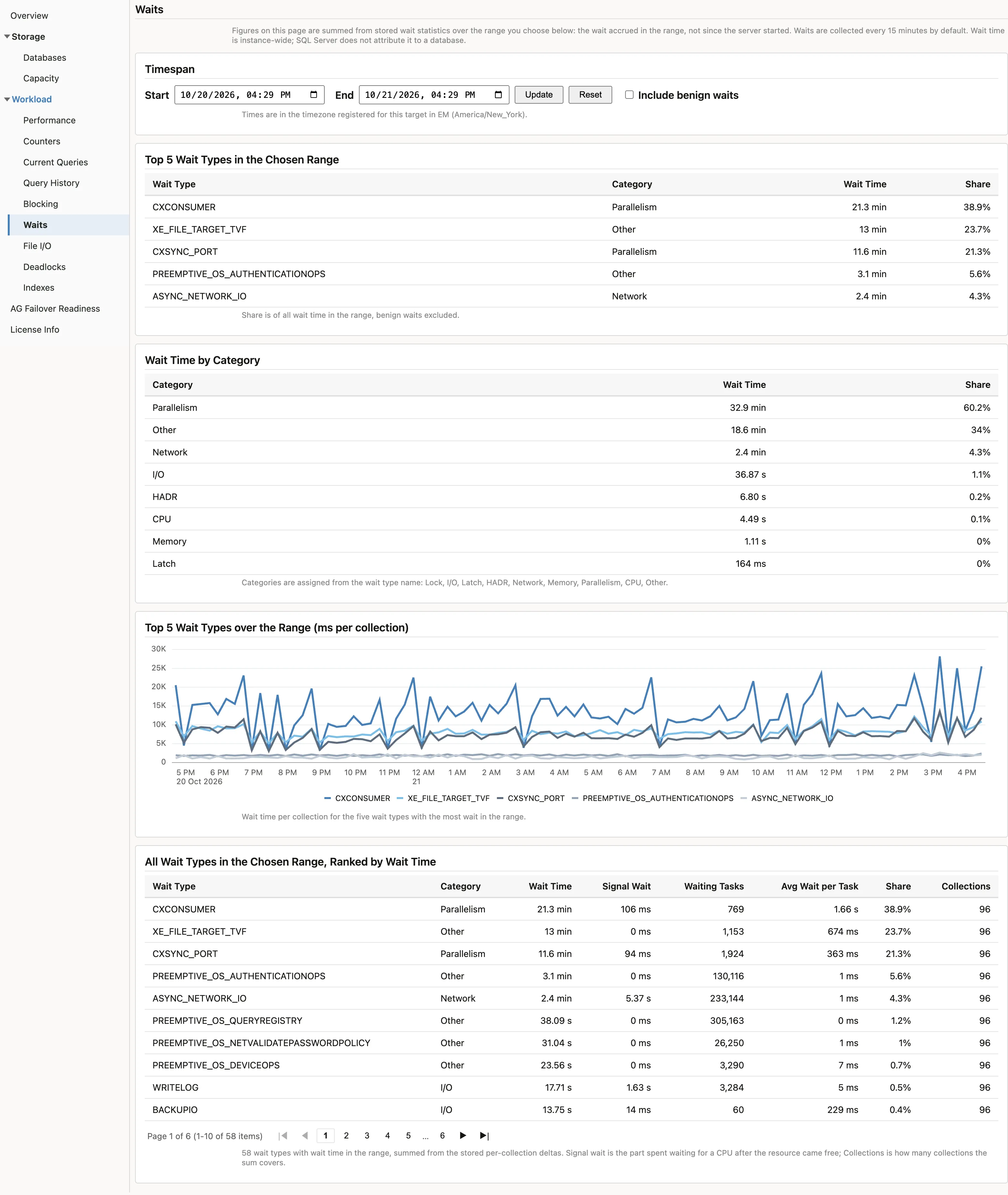This screenshot has width=1008, height=1195.
Task: Go to page 4 of wait types
Action: [387, 1136]
